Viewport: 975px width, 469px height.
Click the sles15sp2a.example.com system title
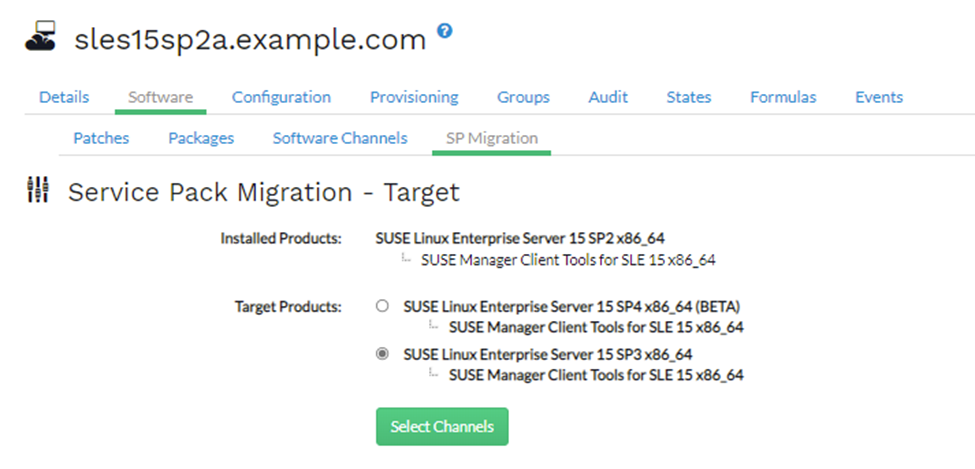[x=250, y=40]
